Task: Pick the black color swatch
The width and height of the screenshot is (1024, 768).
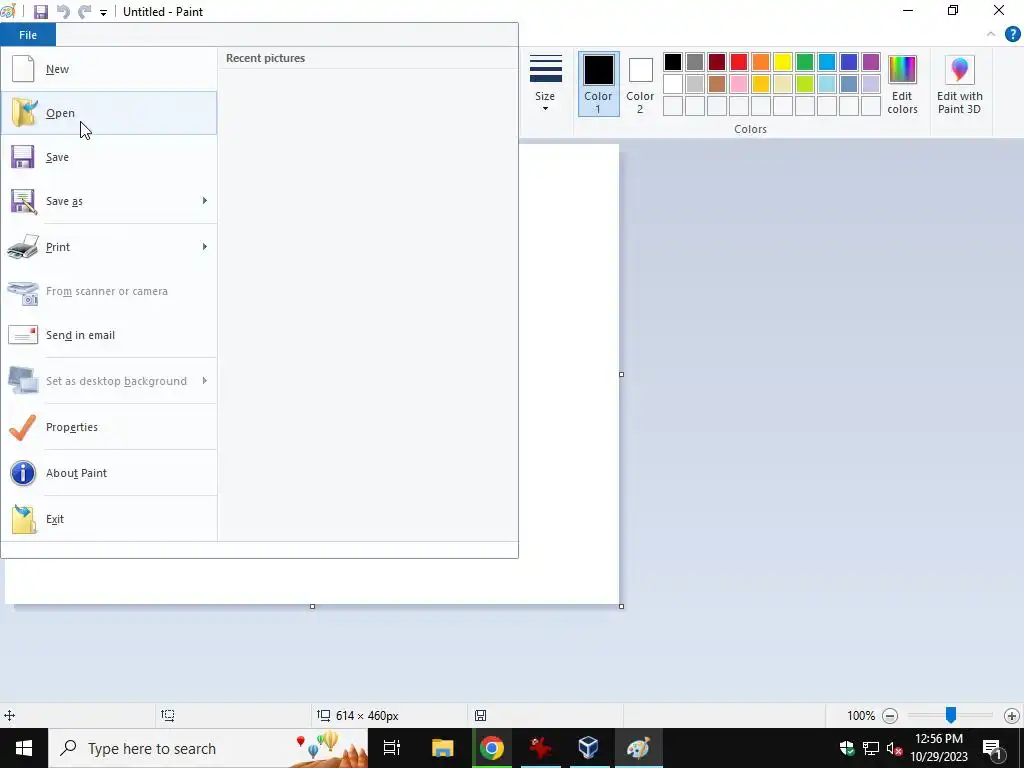Action: pyautogui.click(x=673, y=62)
